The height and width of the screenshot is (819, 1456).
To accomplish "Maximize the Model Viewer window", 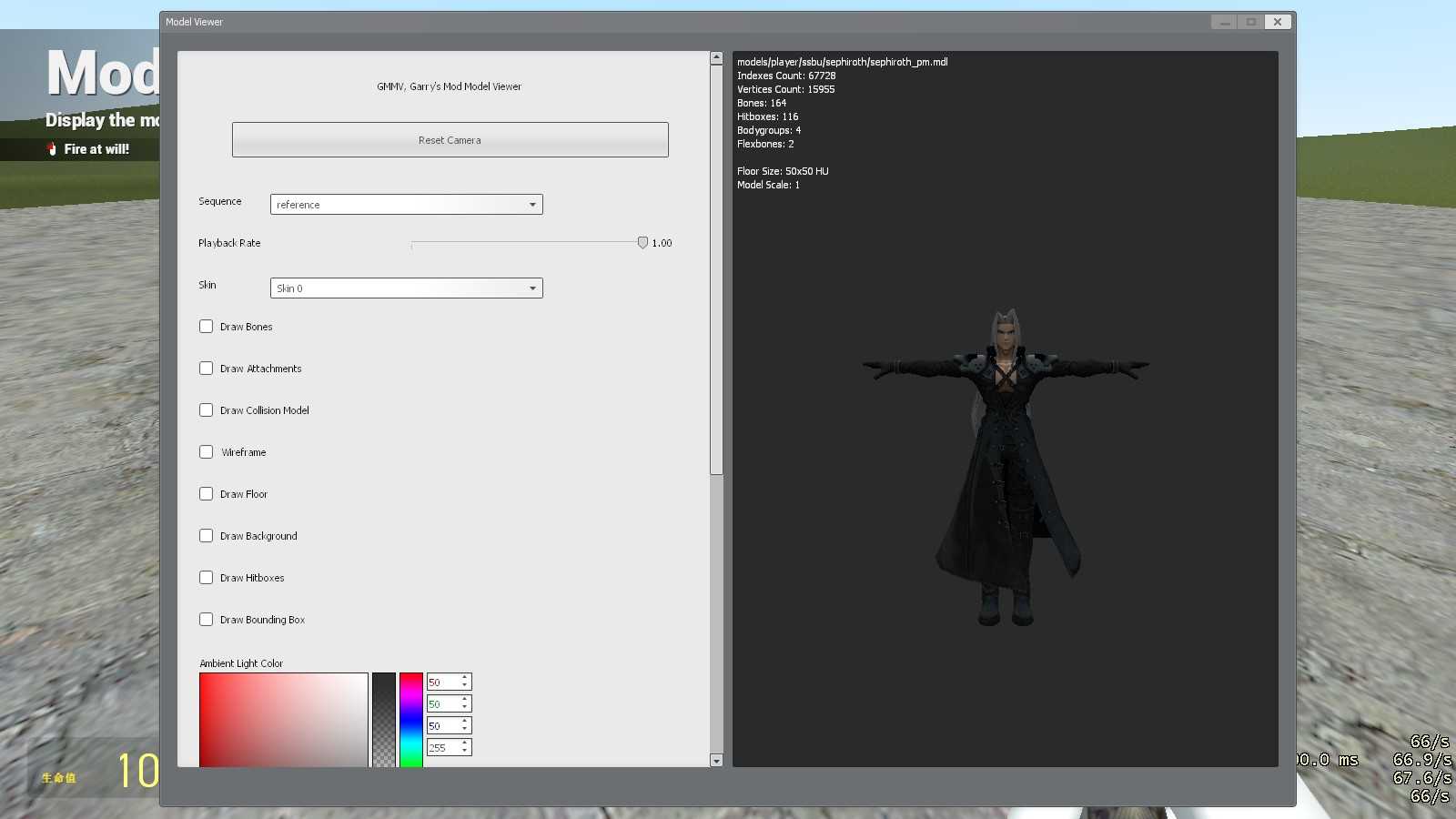I will pyautogui.click(x=1251, y=22).
